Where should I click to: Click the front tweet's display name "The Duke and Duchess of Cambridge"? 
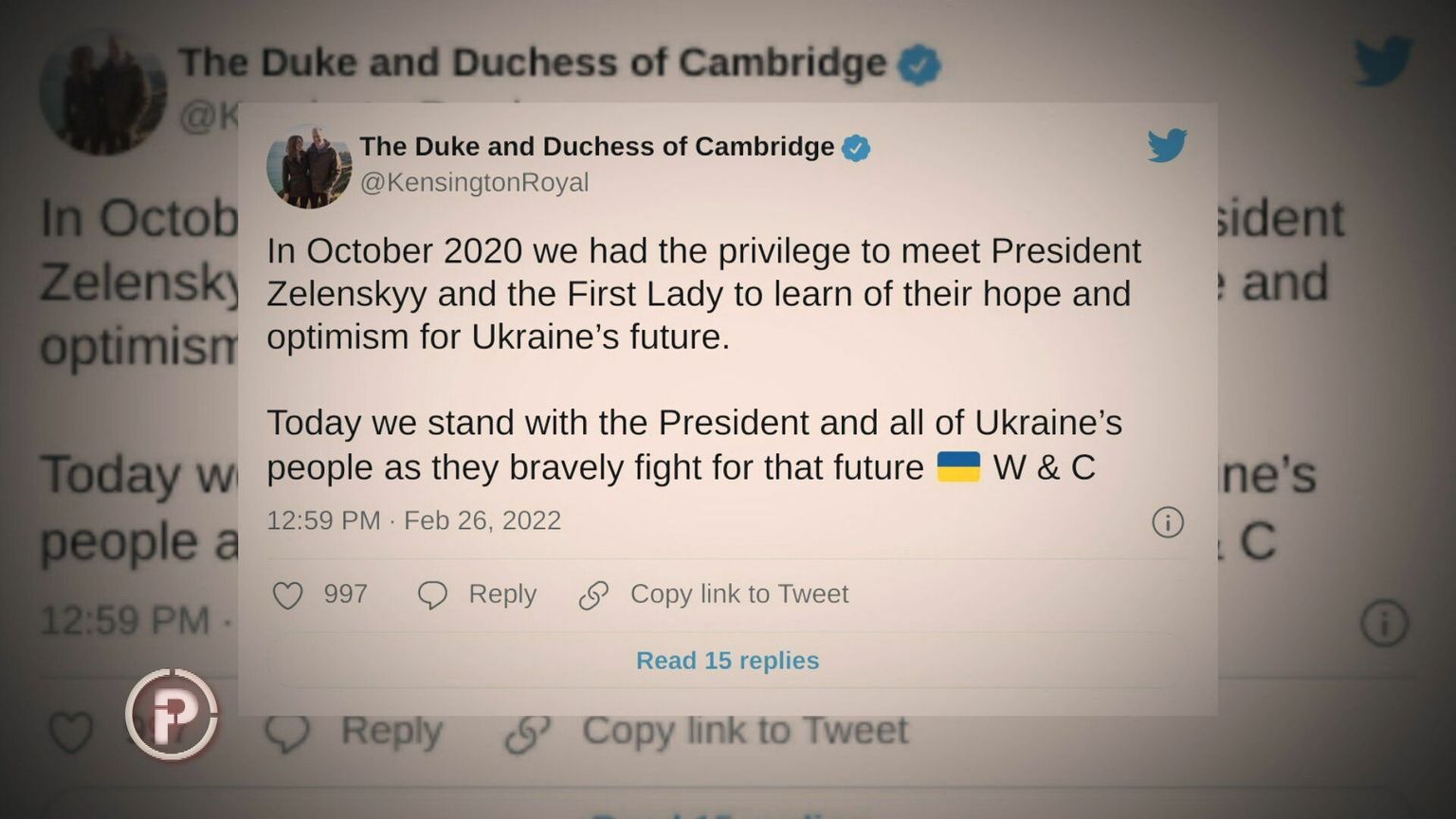596,147
